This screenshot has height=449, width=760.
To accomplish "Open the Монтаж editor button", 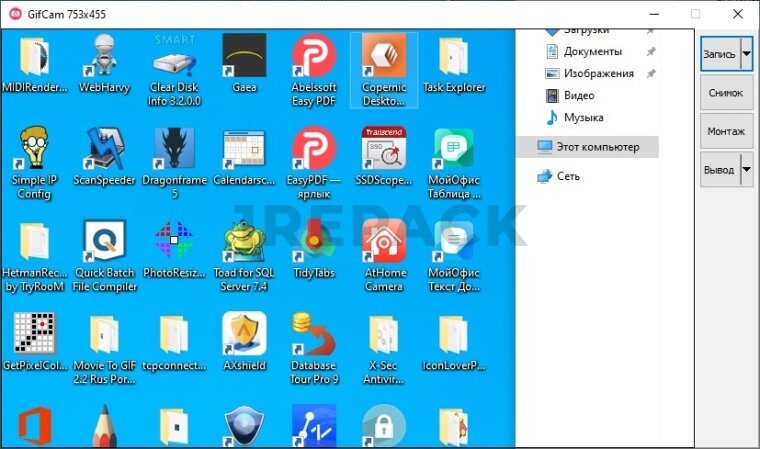I will click(x=725, y=131).
